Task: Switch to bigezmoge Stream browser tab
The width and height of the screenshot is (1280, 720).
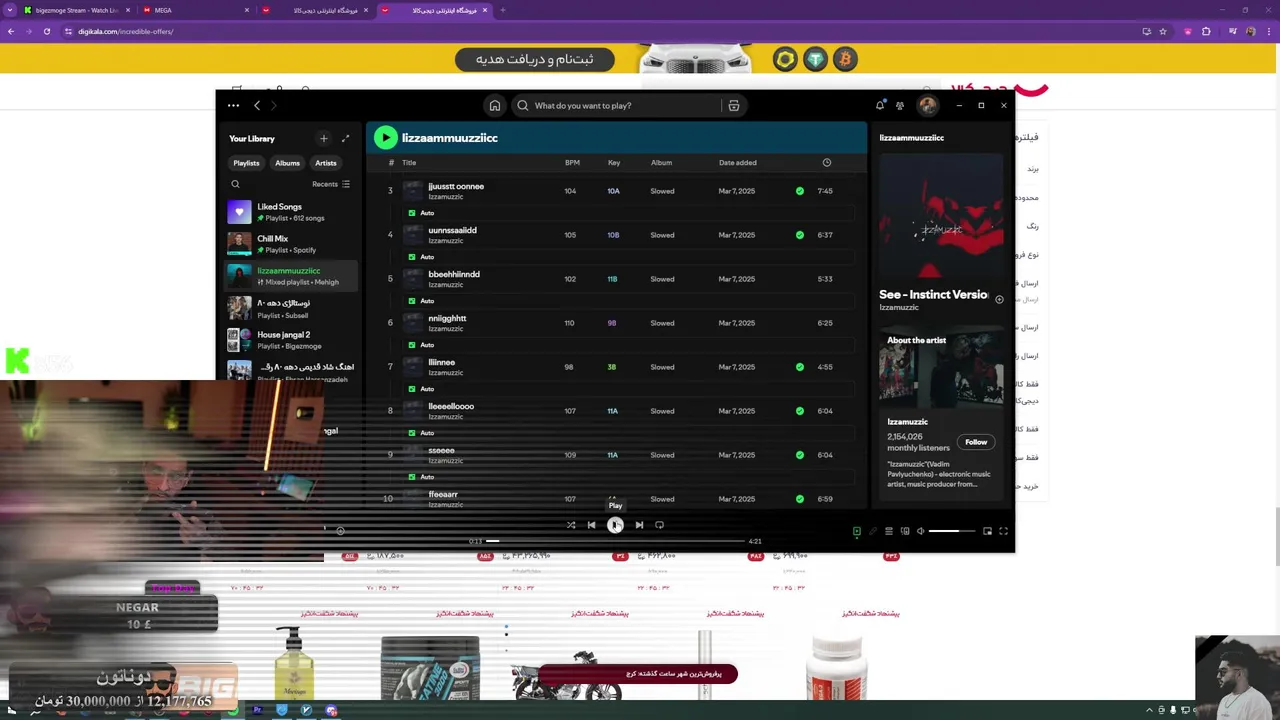Action: click(76, 10)
